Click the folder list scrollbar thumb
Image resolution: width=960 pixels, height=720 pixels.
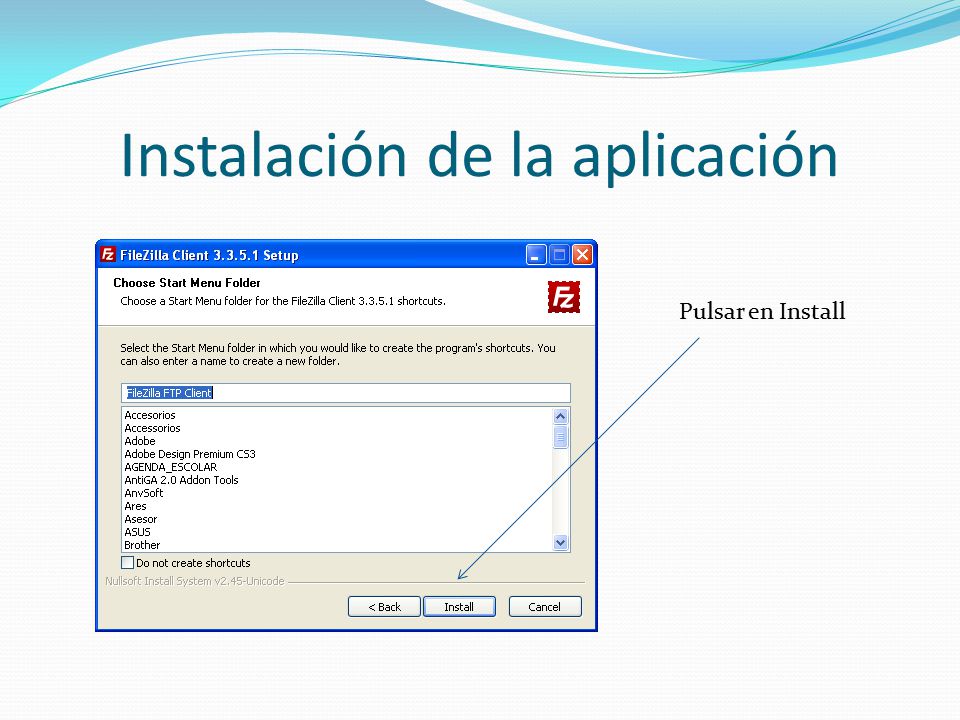[x=560, y=437]
